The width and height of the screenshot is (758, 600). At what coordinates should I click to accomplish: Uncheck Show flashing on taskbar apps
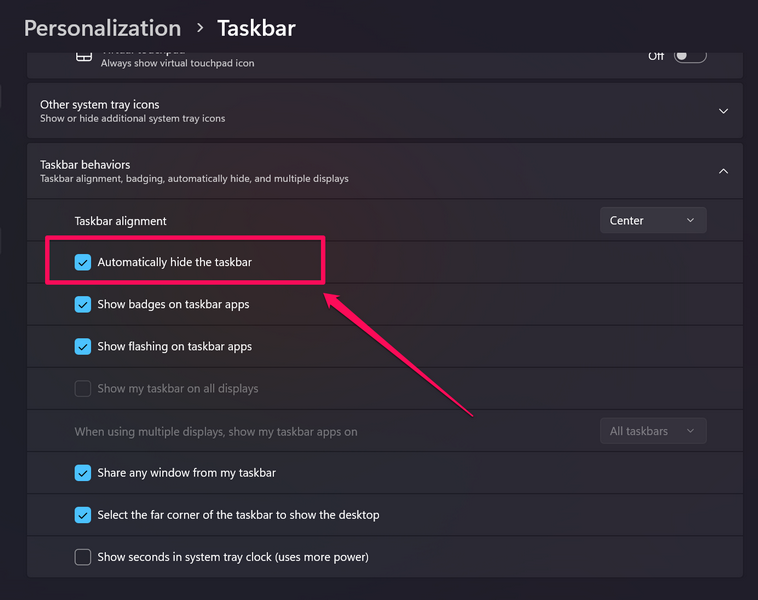pos(83,346)
